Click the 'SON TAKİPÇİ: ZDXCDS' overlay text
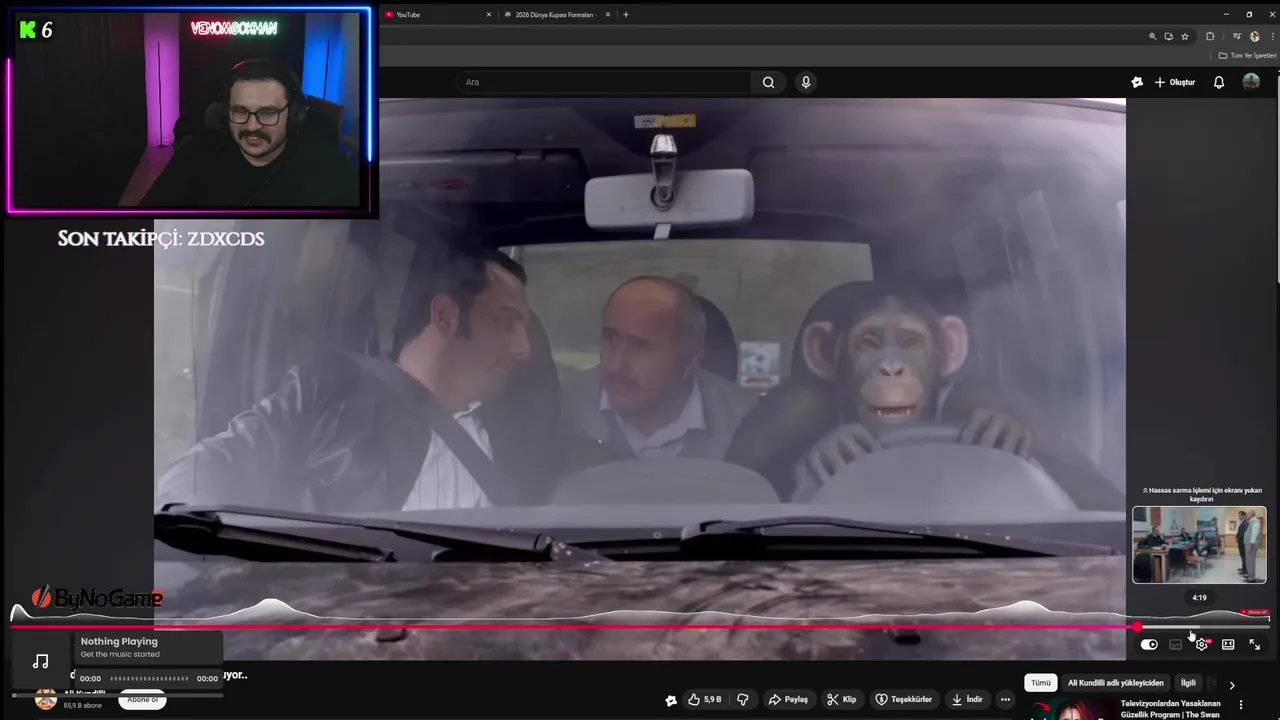Viewport: 1280px width, 720px height. coord(161,238)
